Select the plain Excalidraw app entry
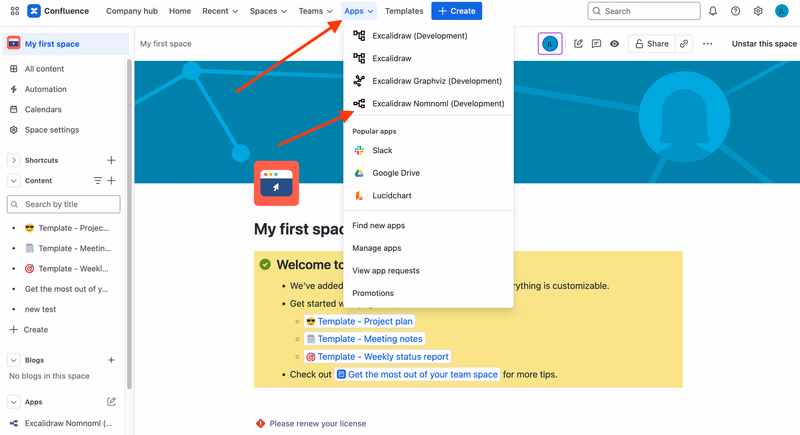Image resolution: width=800 pixels, height=435 pixels. point(429,58)
